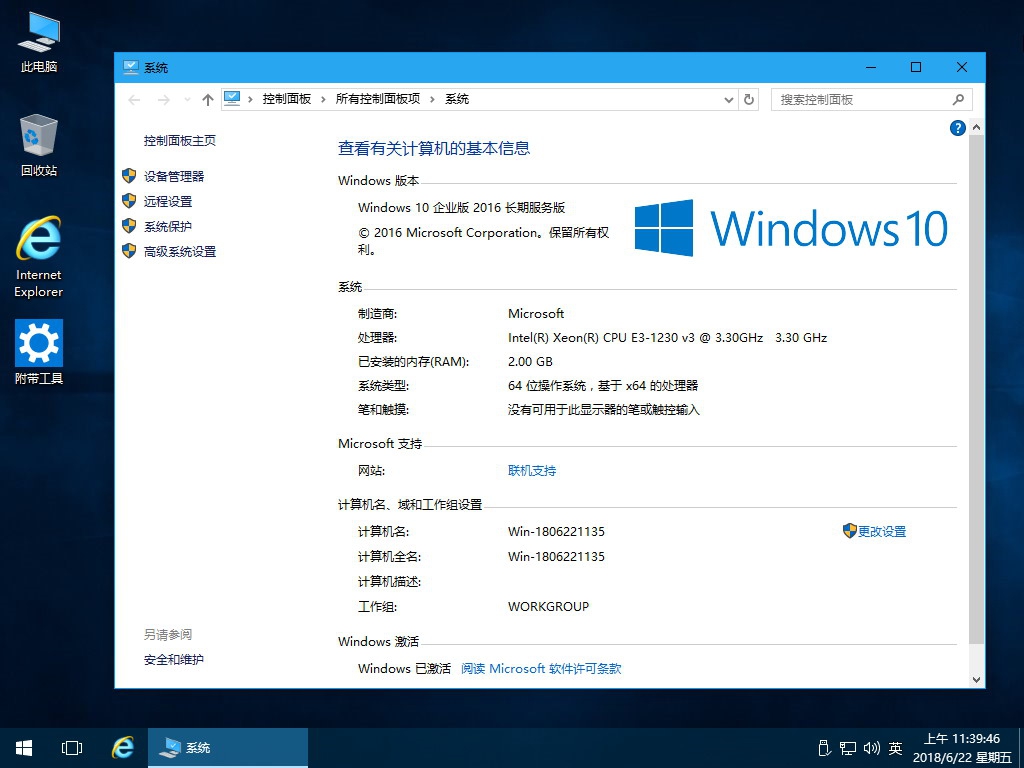Click 系统 breadcrumb segment
1024x768 pixels.
457,99
